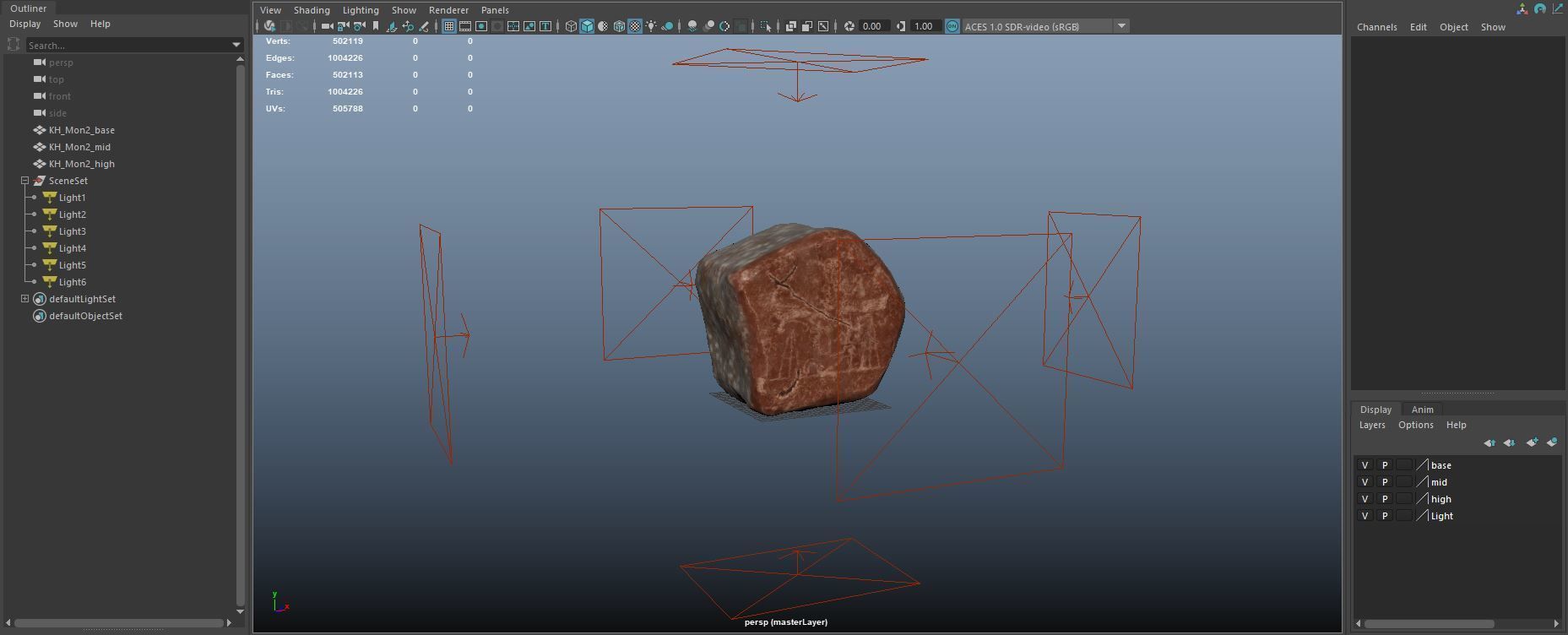Toggle visibility V of high layer
This screenshot has height=635, width=1568.
point(1365,499)
